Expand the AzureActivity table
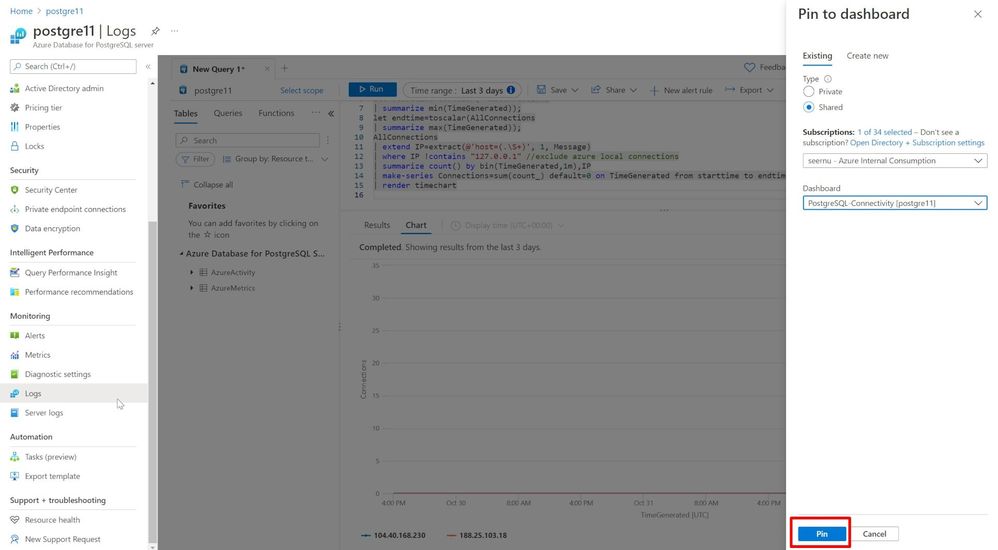The height and width of the screenshot is (550, 998). click(191, 272)
